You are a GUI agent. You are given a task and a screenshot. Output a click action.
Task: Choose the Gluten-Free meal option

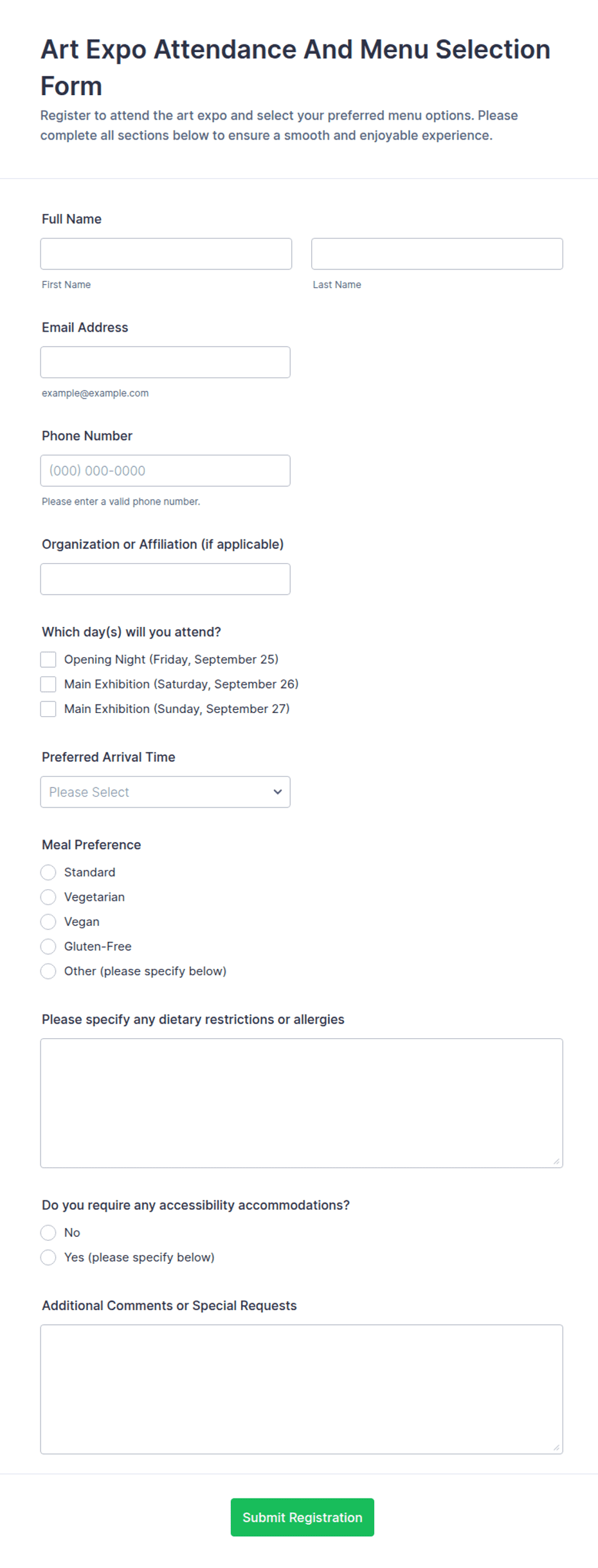[x=48, y=946]
